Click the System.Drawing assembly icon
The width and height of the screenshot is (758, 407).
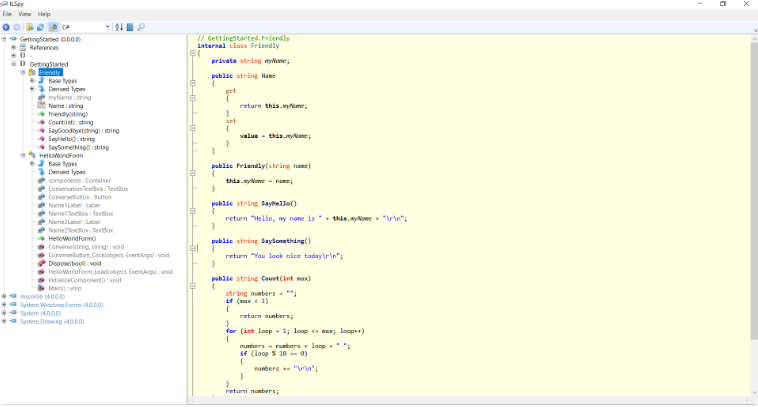pos(13,321)
